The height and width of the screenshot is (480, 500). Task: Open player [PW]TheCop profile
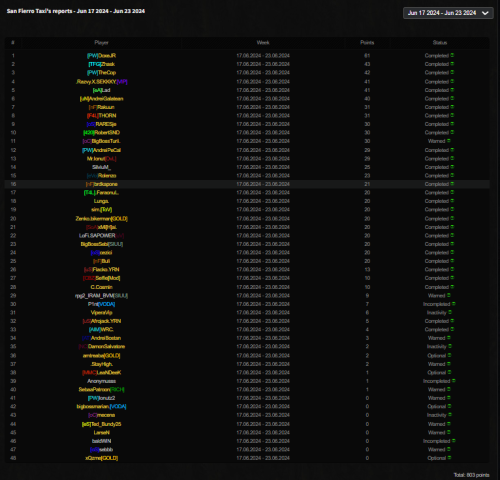pos(101,73)
